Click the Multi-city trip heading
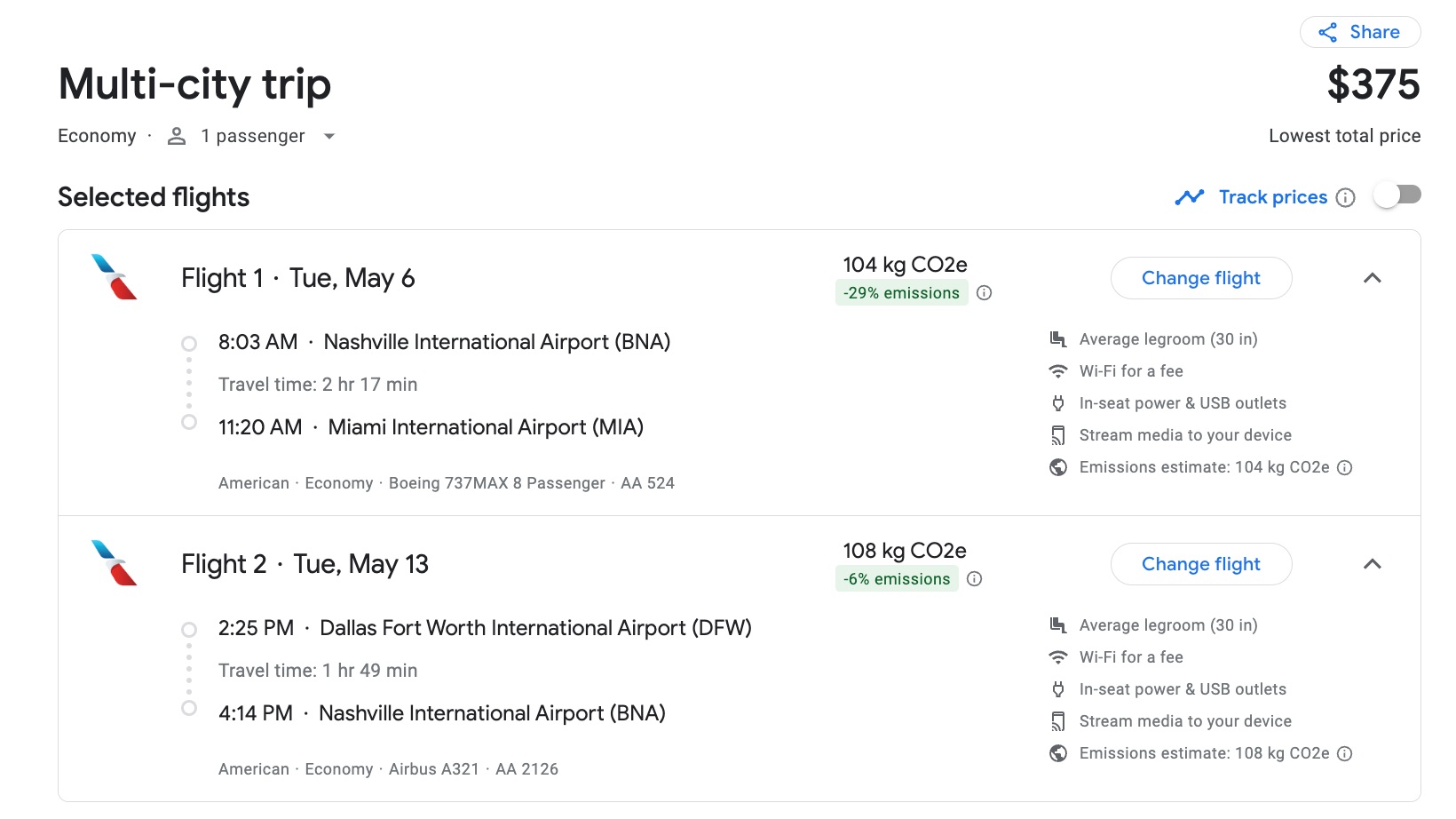 tap(194, 84)
